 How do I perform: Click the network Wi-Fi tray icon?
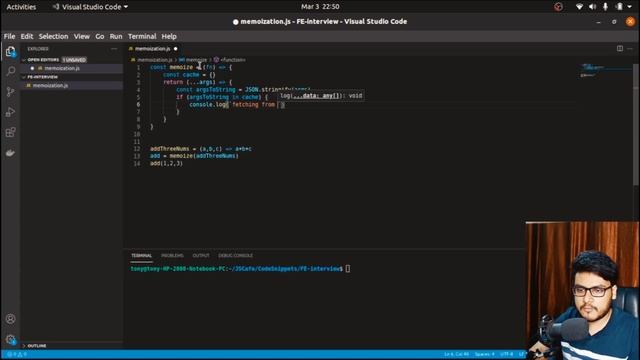pos(579,7)
